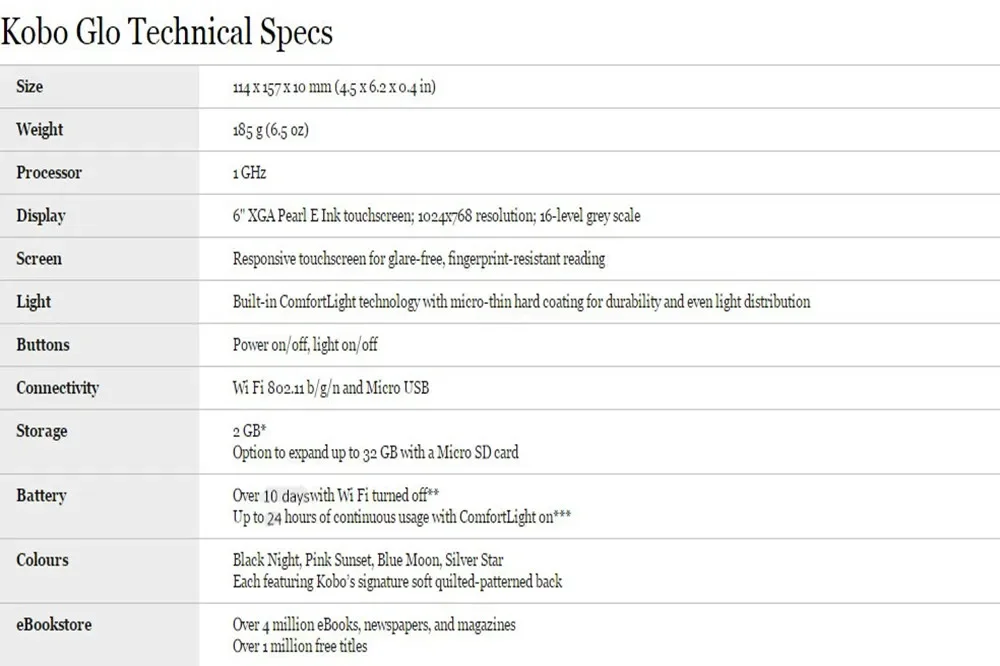Click the Connectivity row label
This screenshot has width=1000, height=666.
57,388
